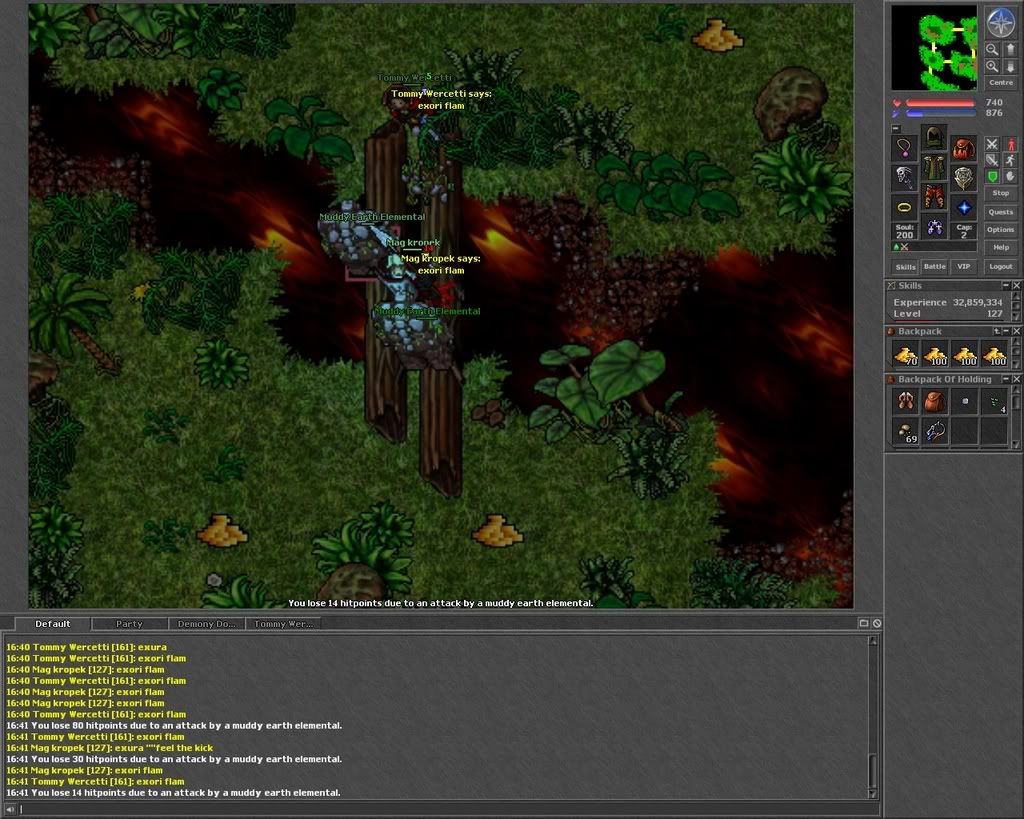The image size is (1024, 819).
Task: Toggle secure mode hand button
Action: 1010,176
